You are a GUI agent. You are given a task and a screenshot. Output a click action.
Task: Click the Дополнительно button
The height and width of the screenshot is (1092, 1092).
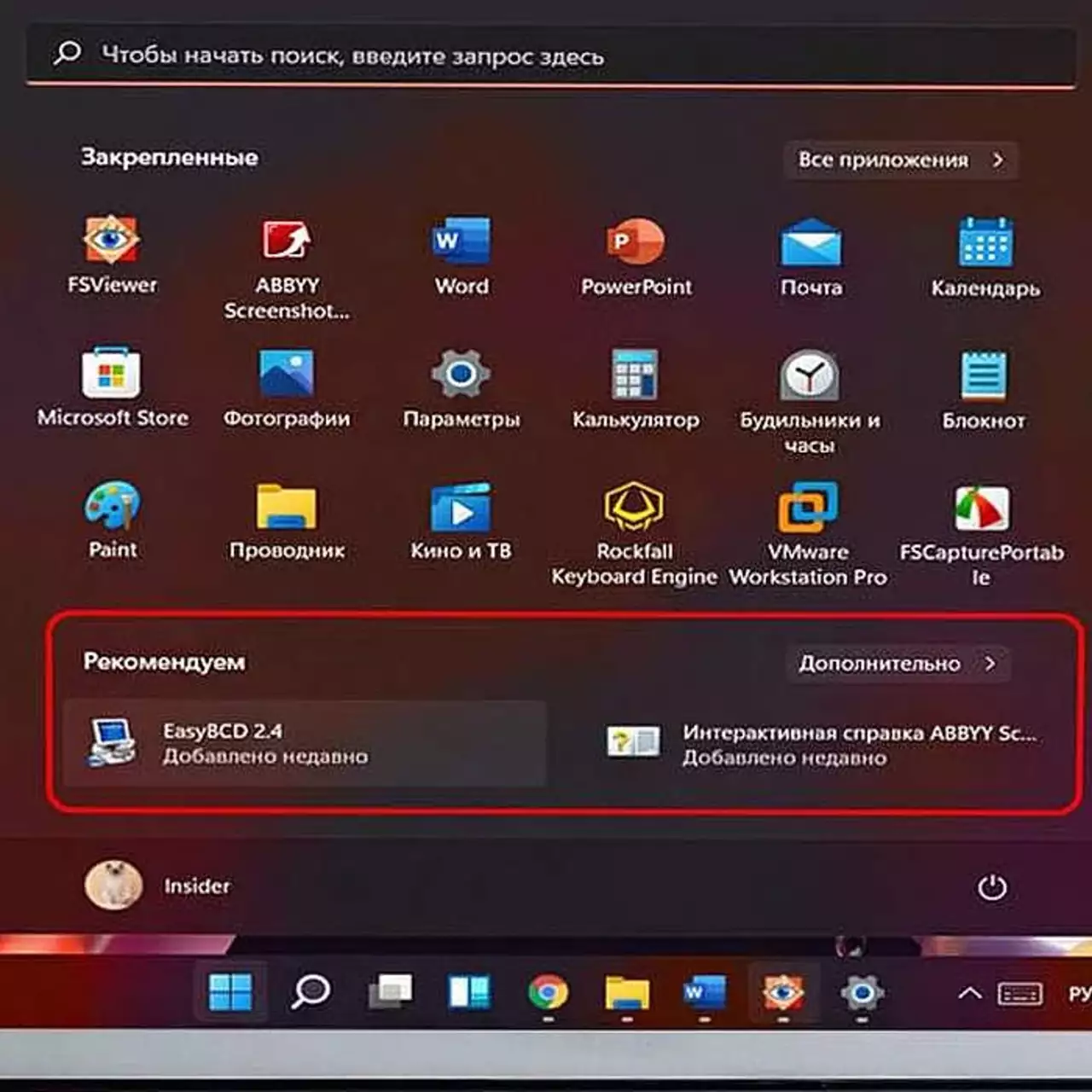point(897,663)
